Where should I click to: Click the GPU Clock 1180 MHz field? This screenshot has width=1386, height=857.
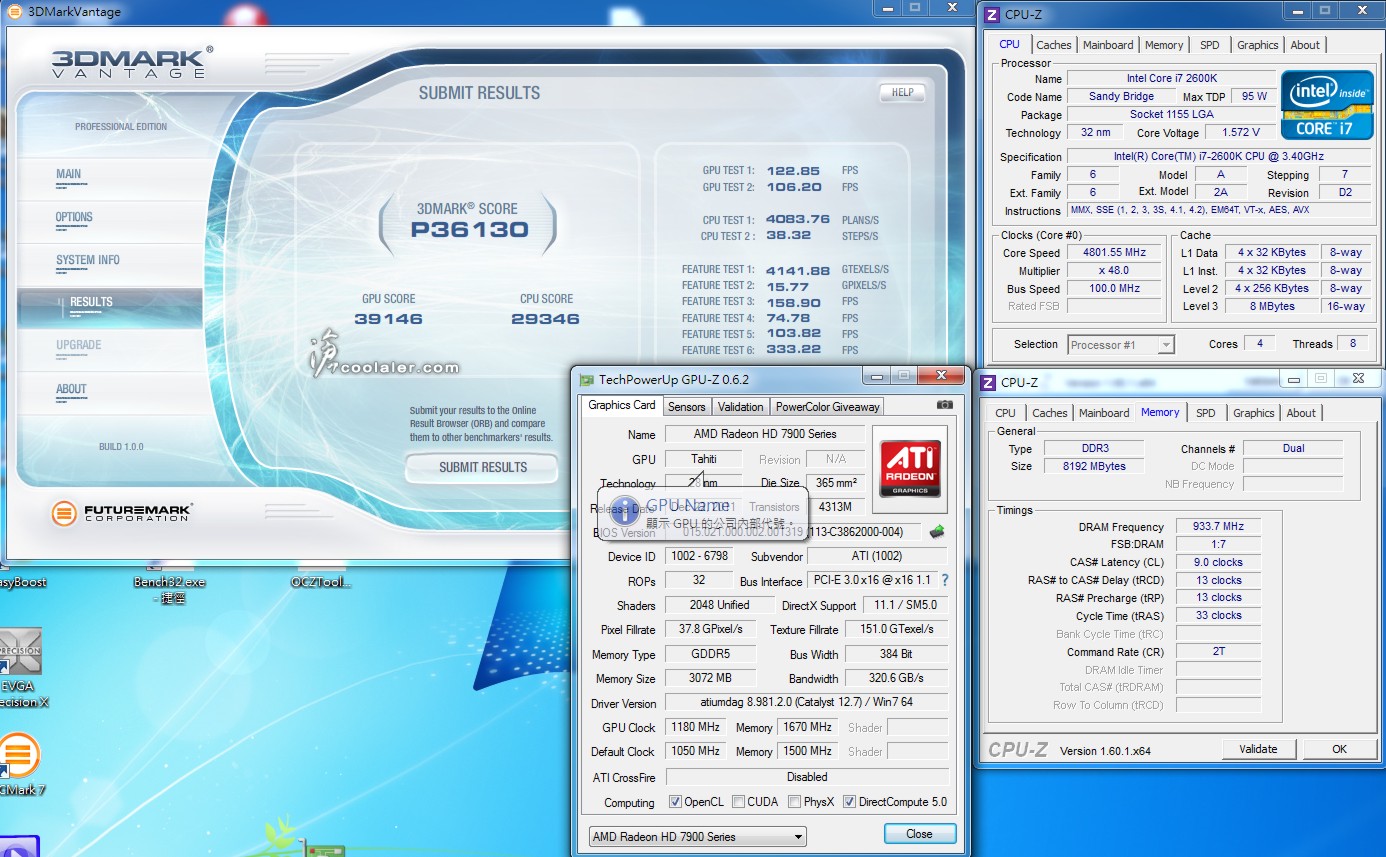pos(695,727)
